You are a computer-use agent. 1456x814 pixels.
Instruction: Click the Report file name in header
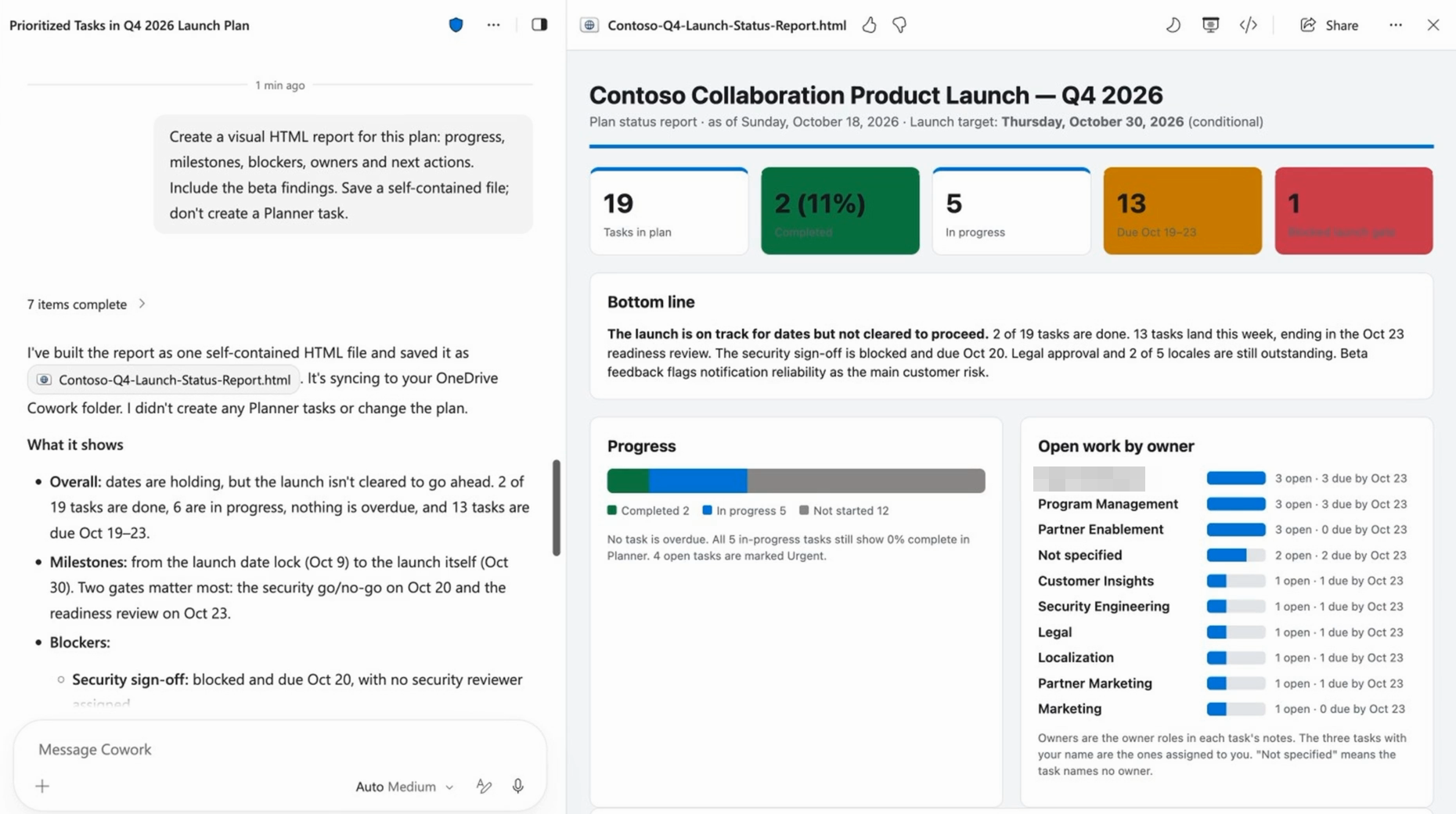point(726,25)
